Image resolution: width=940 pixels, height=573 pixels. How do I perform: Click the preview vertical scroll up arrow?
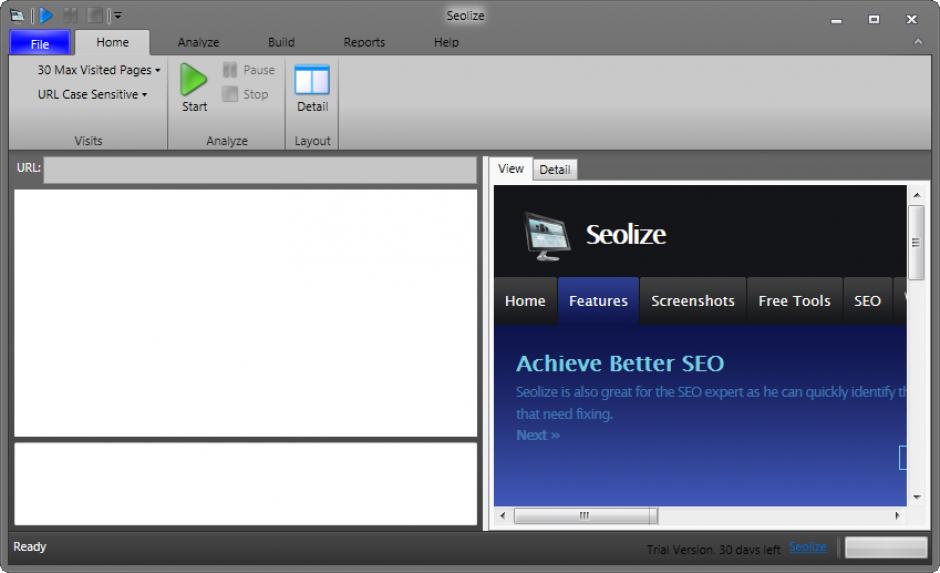917,195
